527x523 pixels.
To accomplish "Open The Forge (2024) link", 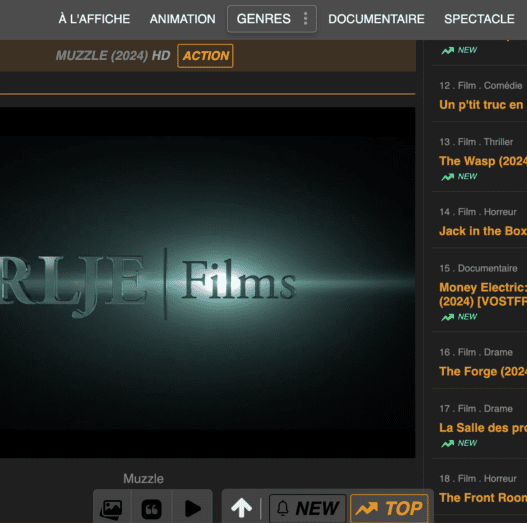I will pyautogui.click(x=483, y=371).
